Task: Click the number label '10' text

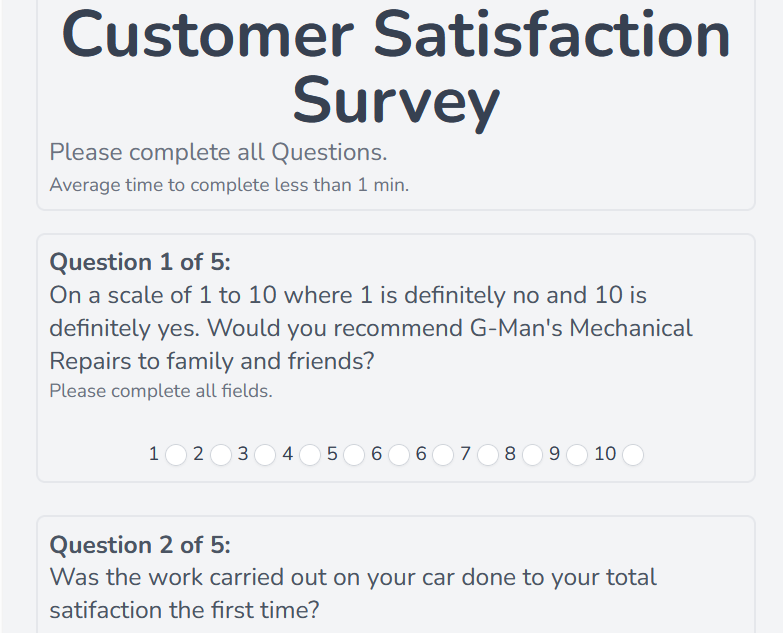Action: tap(605, 454)
